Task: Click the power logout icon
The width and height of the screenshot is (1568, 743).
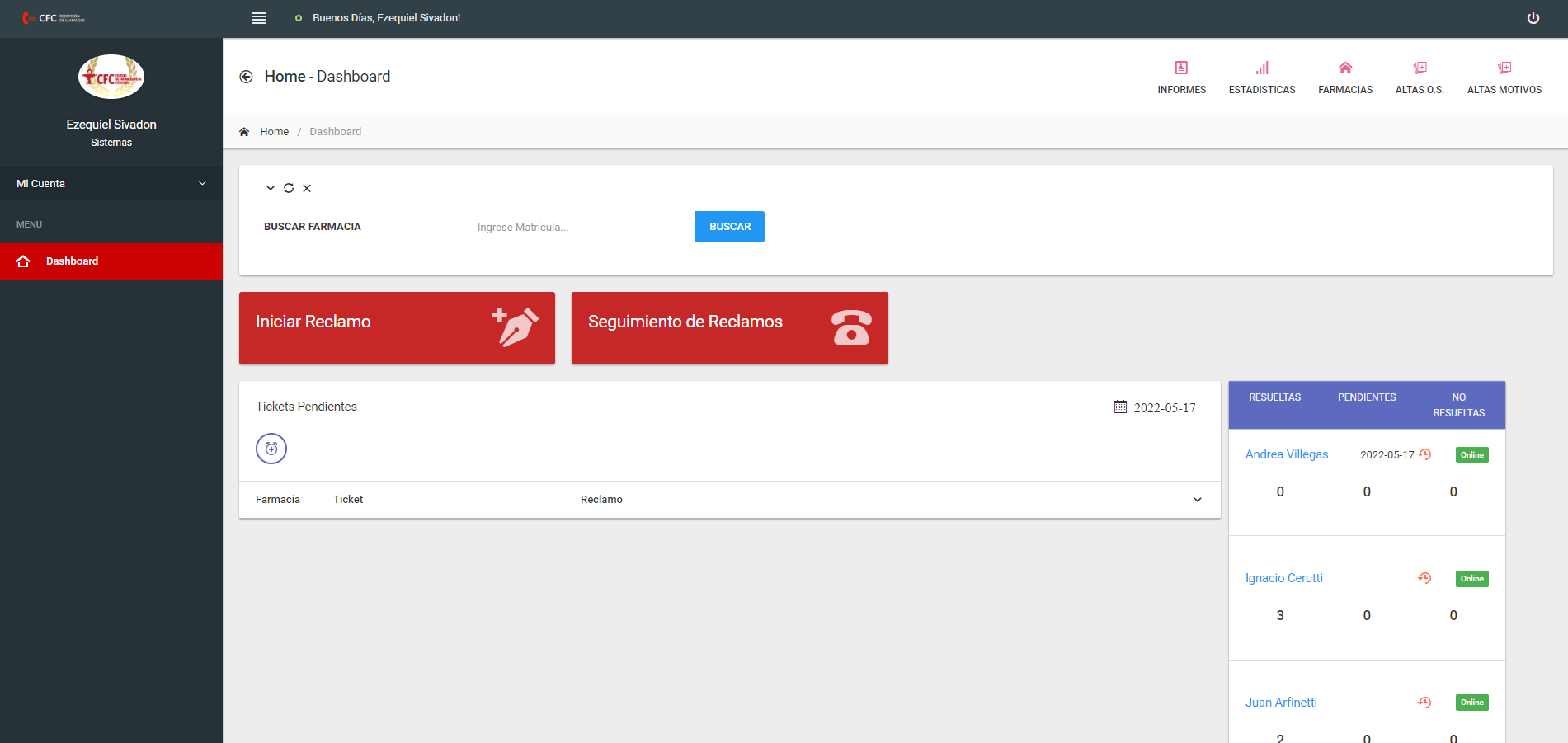Action: tap(1533, 18)
